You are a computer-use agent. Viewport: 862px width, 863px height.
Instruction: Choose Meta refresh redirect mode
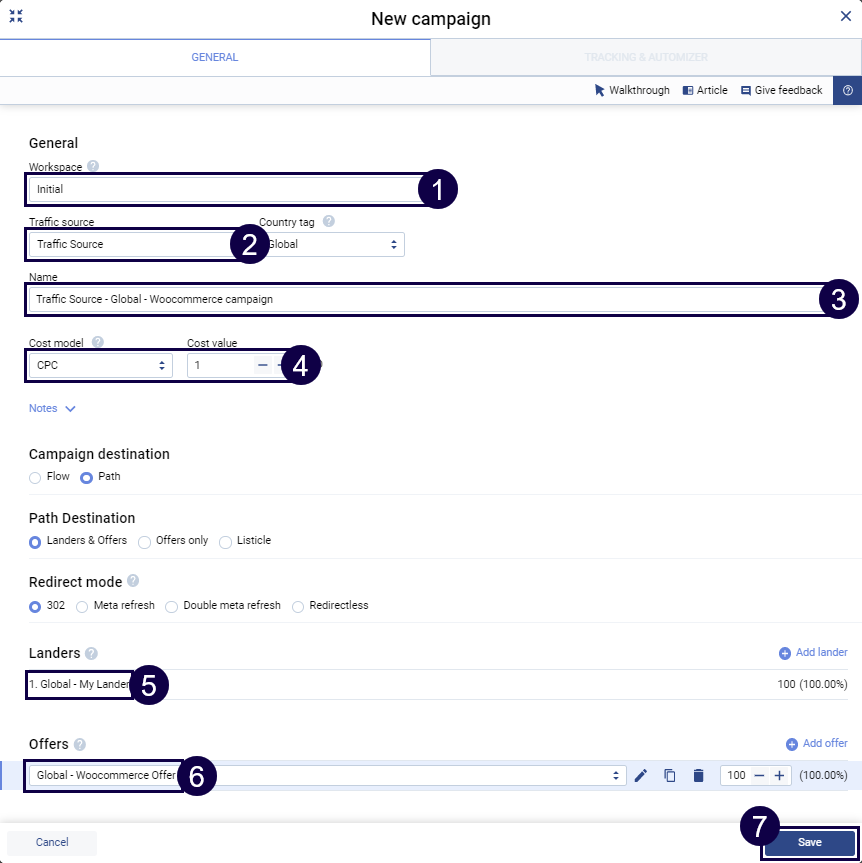pos(82,606)
